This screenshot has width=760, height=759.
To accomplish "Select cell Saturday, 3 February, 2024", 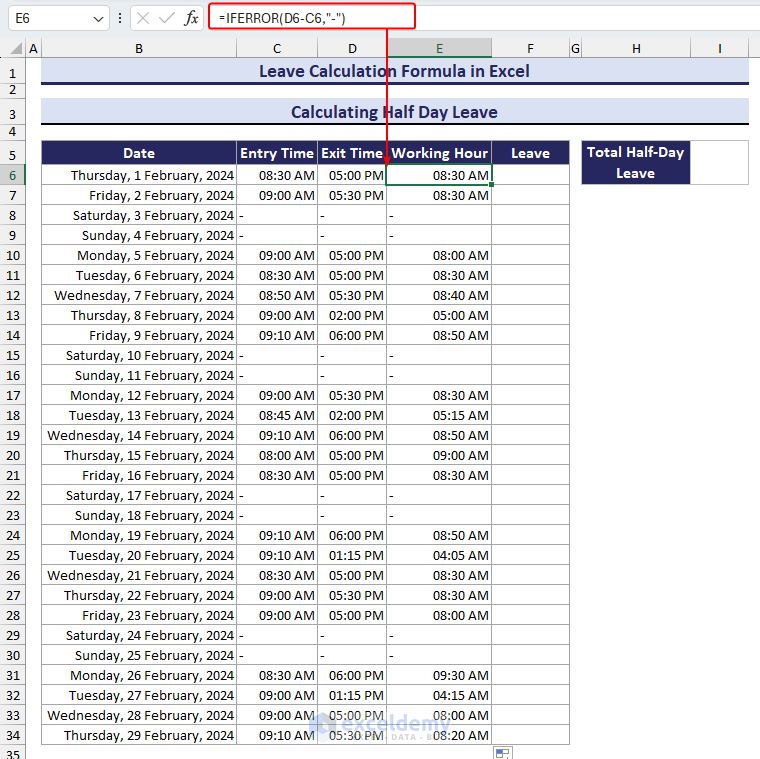I will click(139, 215).
